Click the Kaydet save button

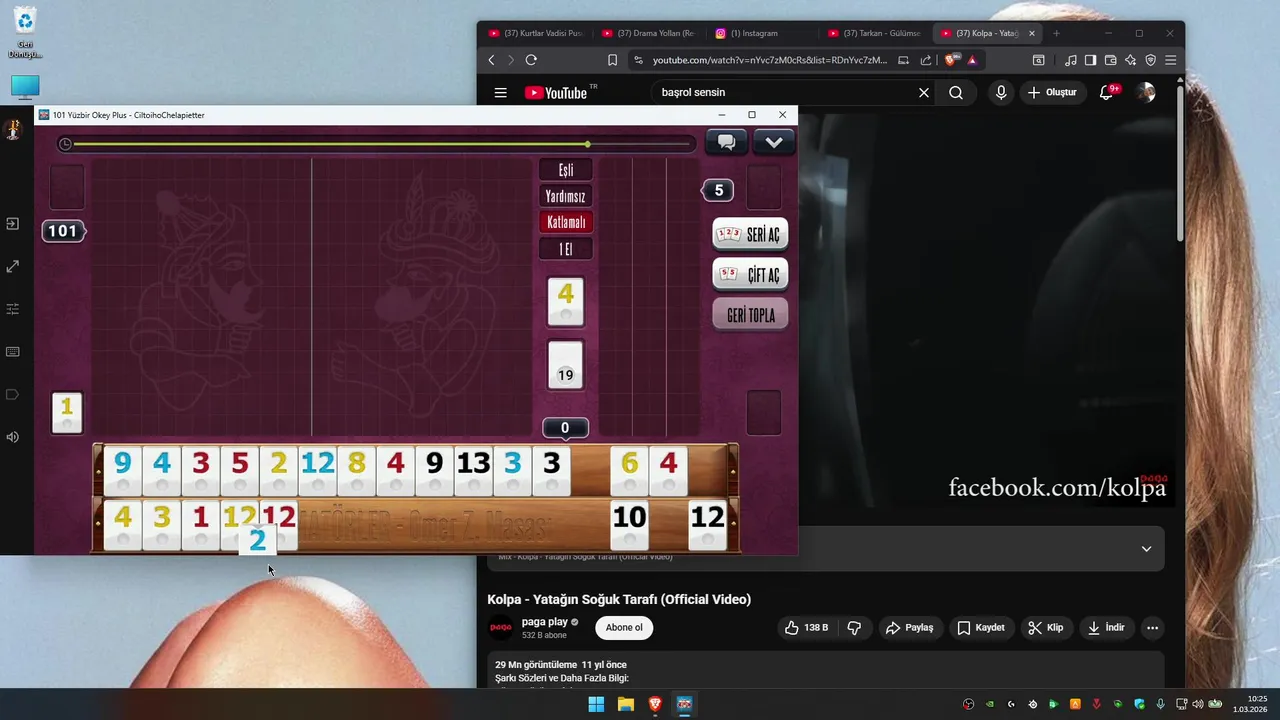coord(980,628)
